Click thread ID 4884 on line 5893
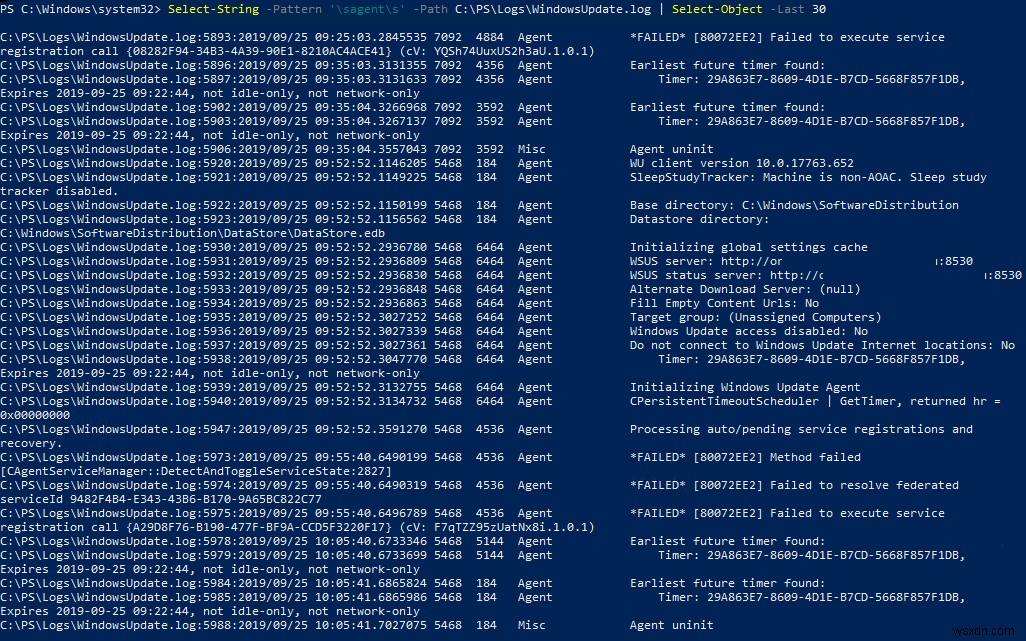Image resolution: width=1026 pixels, height=641 pixels. (489, 37)
